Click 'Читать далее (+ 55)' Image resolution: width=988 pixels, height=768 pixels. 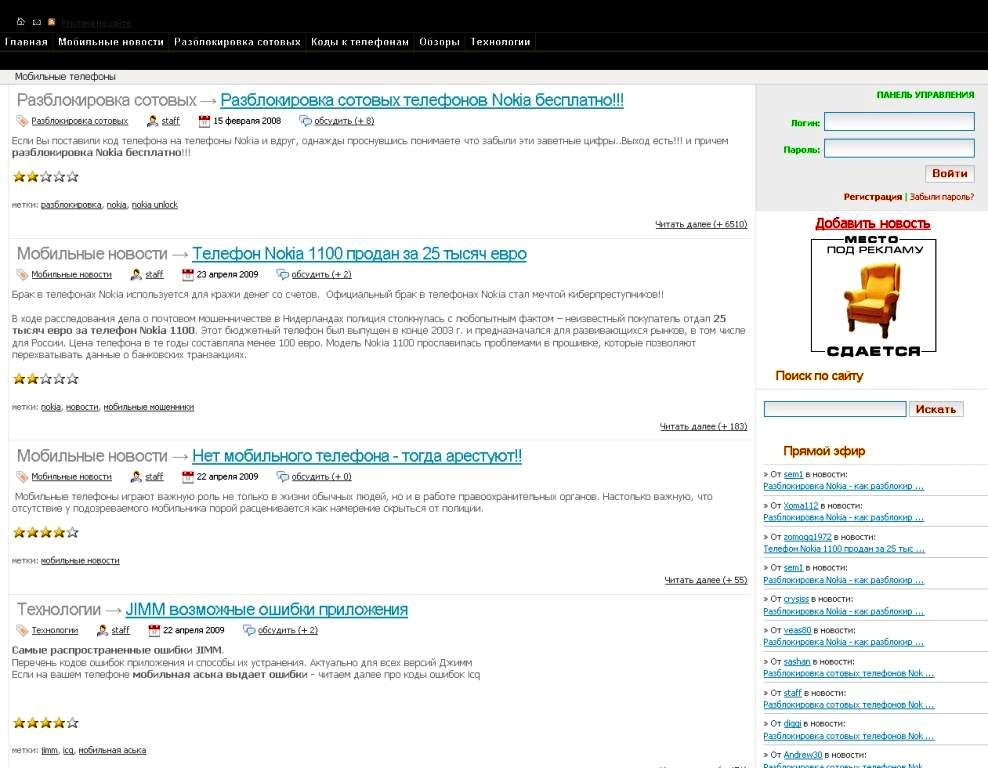click(706, 580)
